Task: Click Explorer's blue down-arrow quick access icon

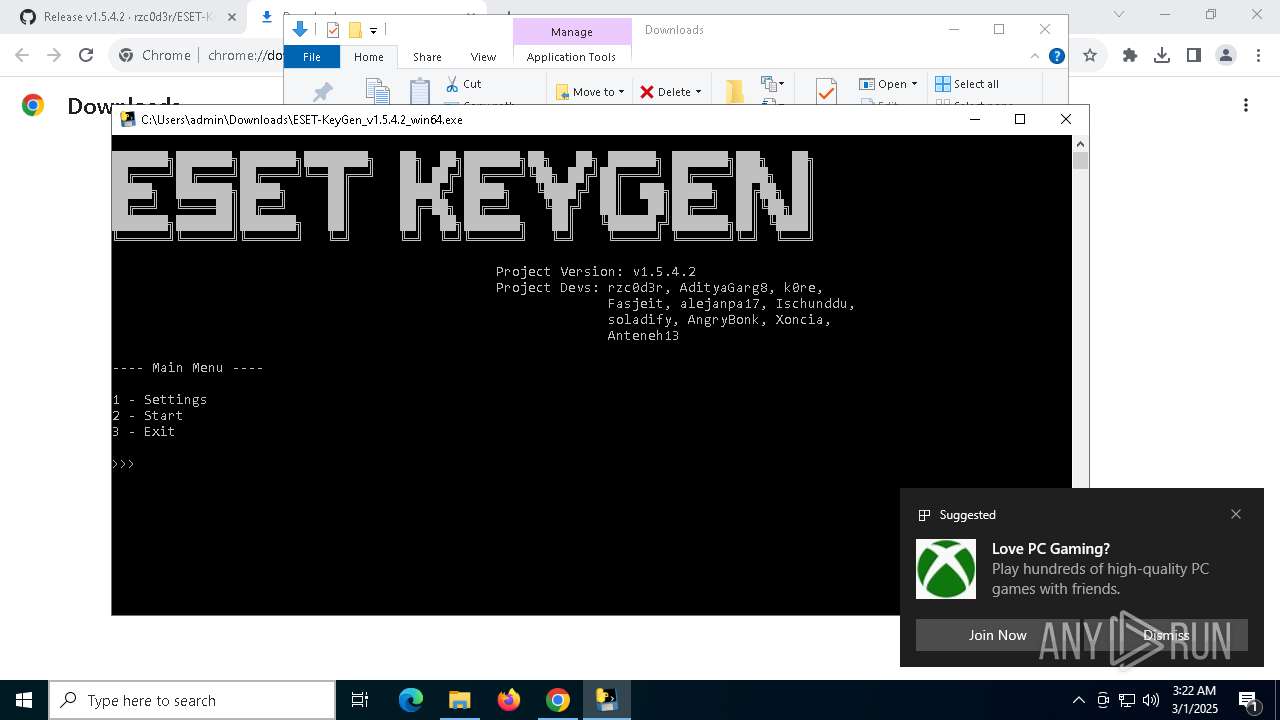Action: coord(300,30)
